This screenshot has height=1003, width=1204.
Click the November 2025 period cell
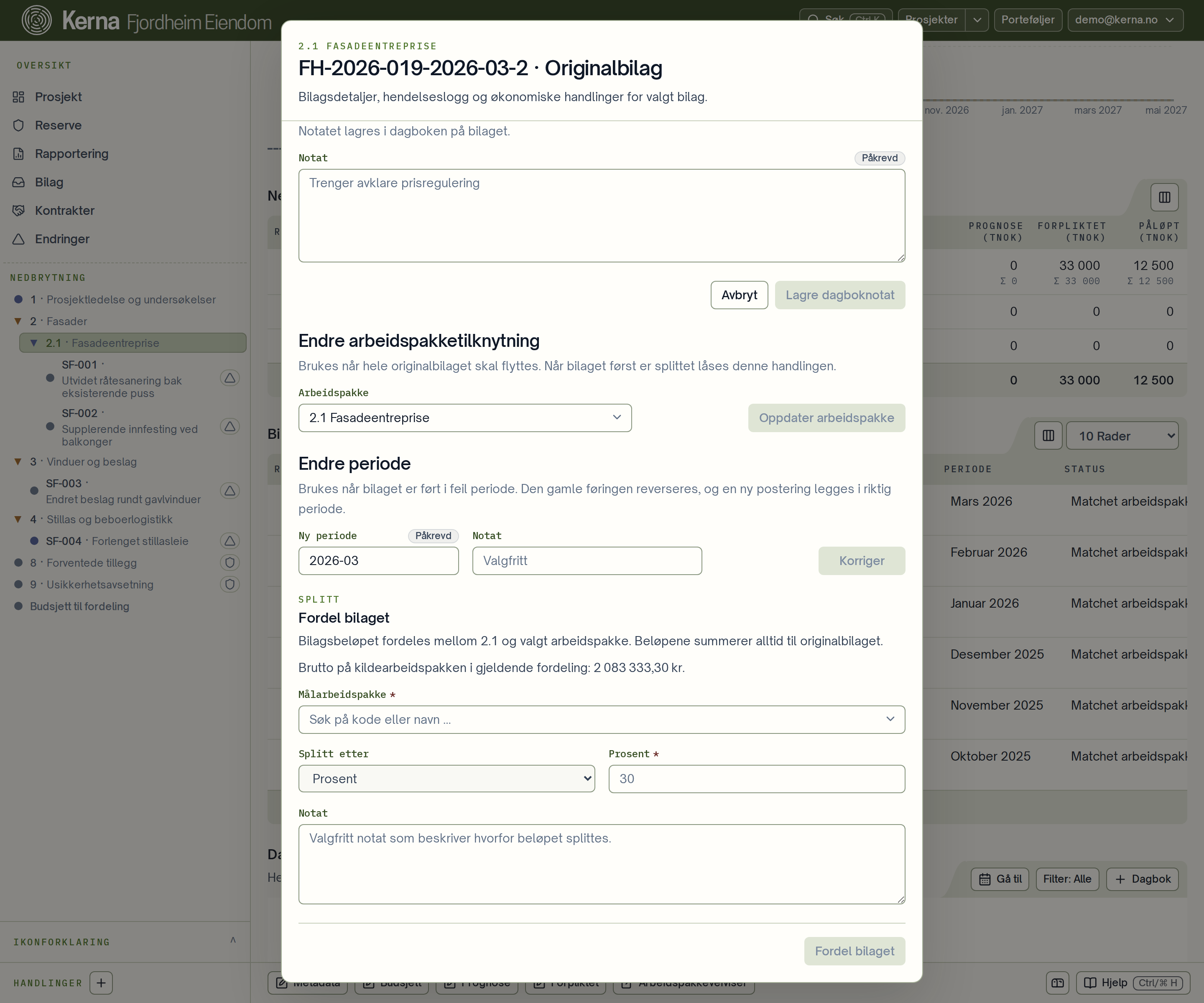997,705
